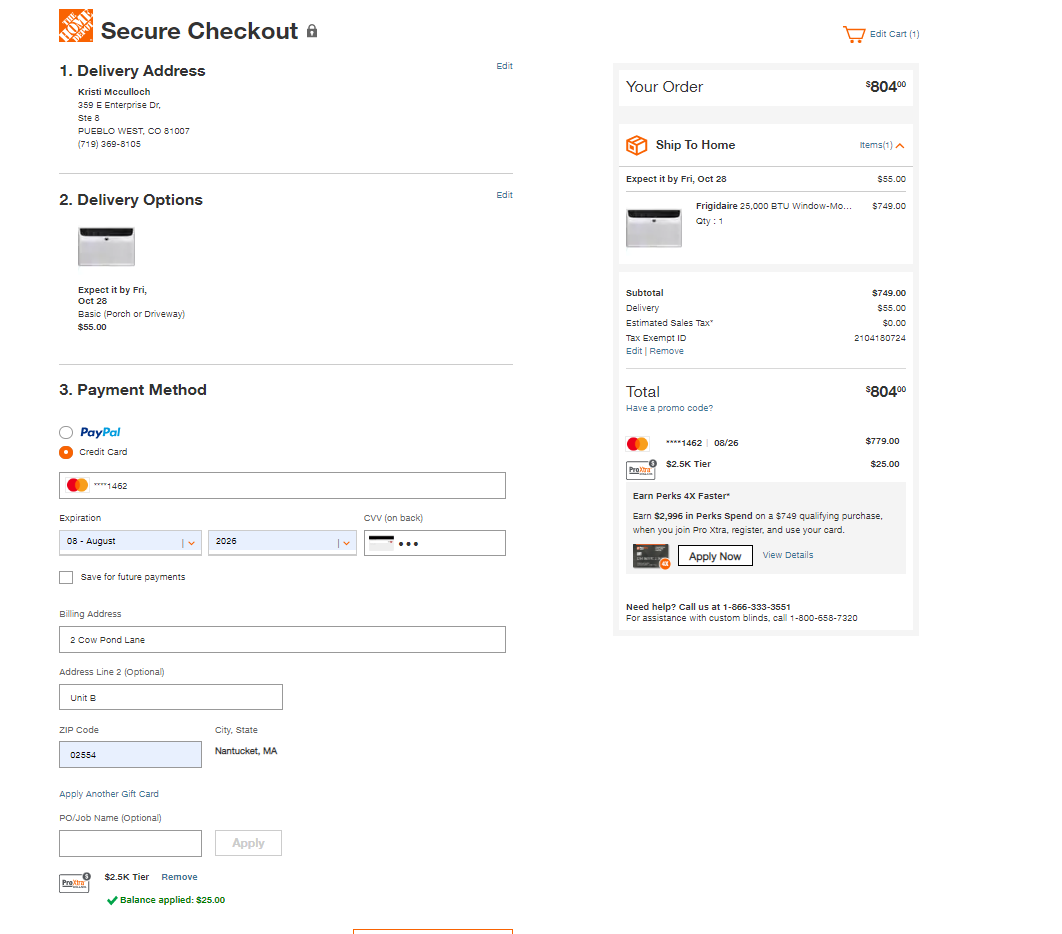The image size is (1062, 934).
Task: Click the PO/Job Name field
Action: tap(130, 843)
